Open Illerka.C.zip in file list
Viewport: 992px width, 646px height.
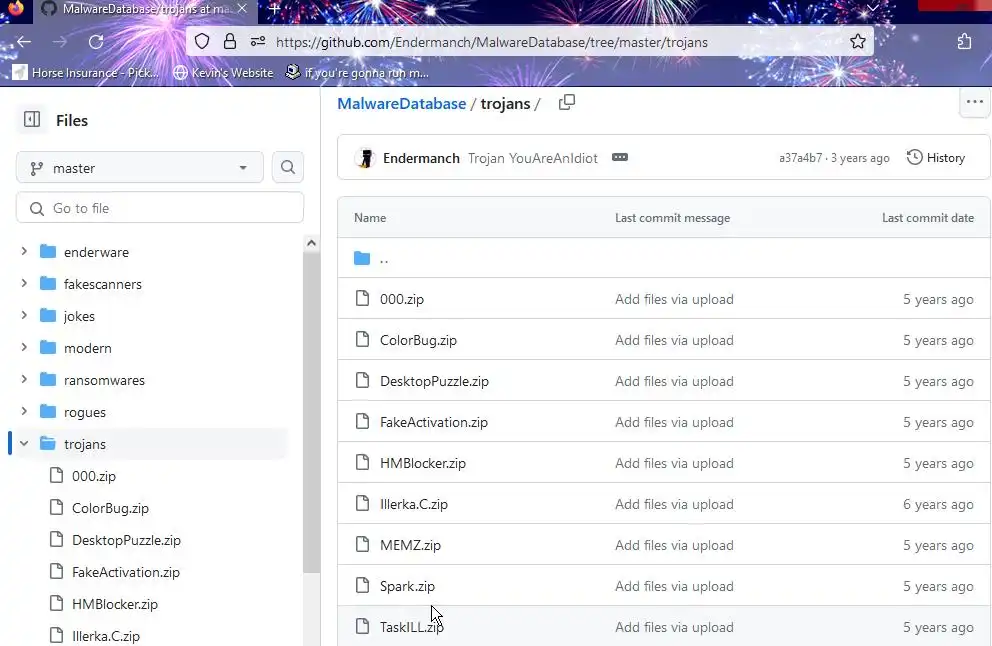[x=414, y=504]
